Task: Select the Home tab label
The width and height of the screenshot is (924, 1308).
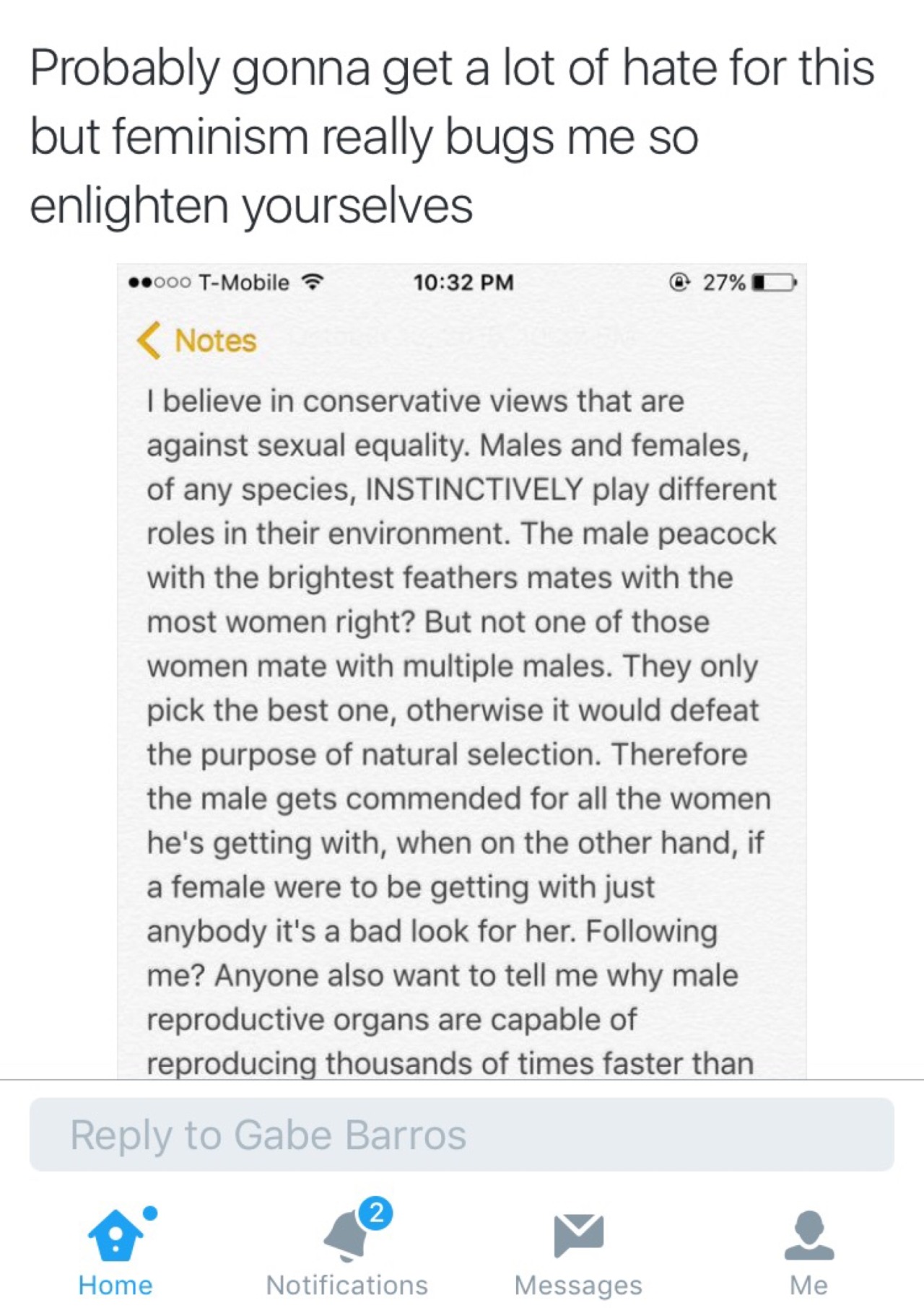Action: 115,1285
